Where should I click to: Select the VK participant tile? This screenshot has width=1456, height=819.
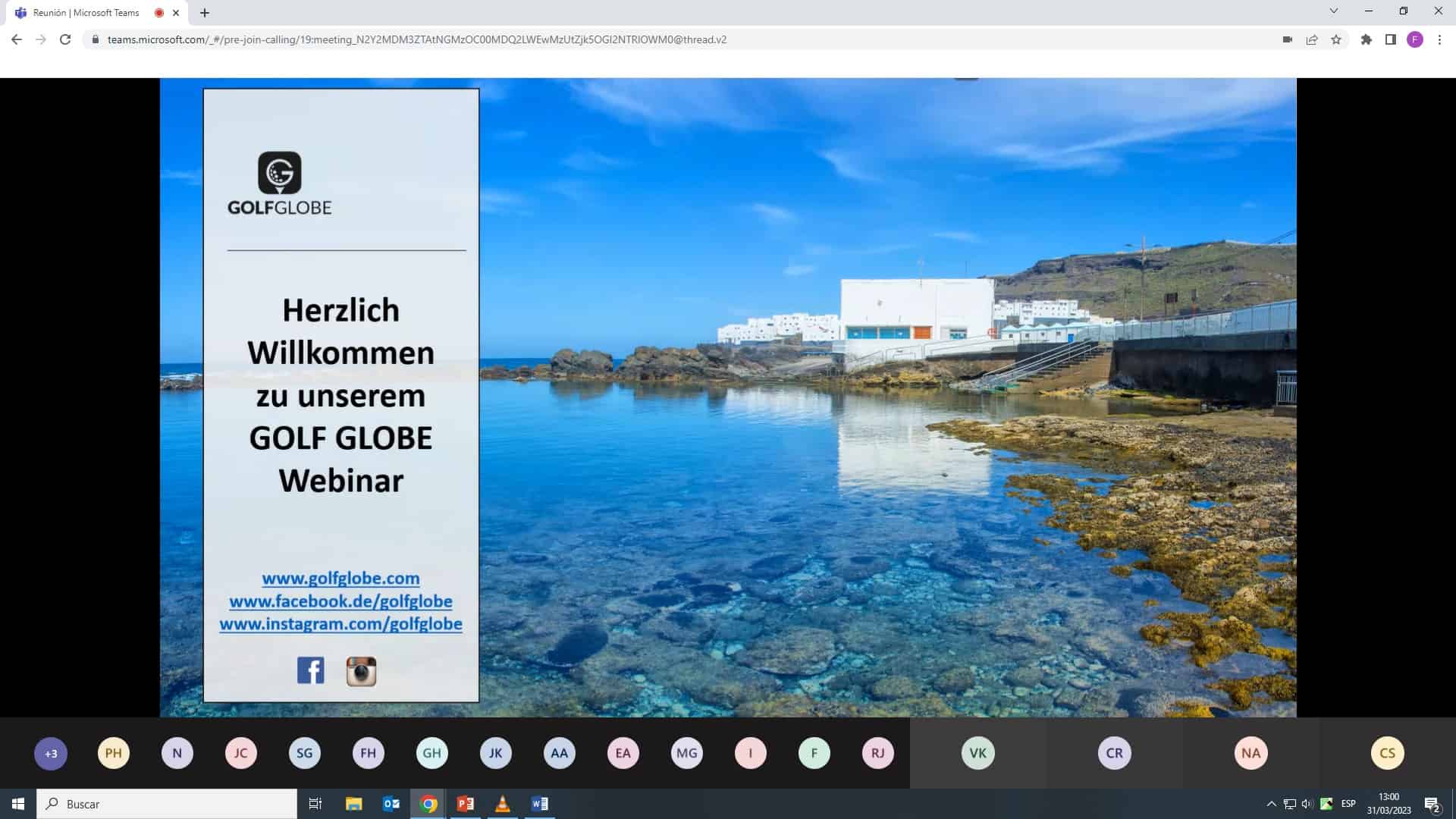pyautogui.click(x=977, y=753)
